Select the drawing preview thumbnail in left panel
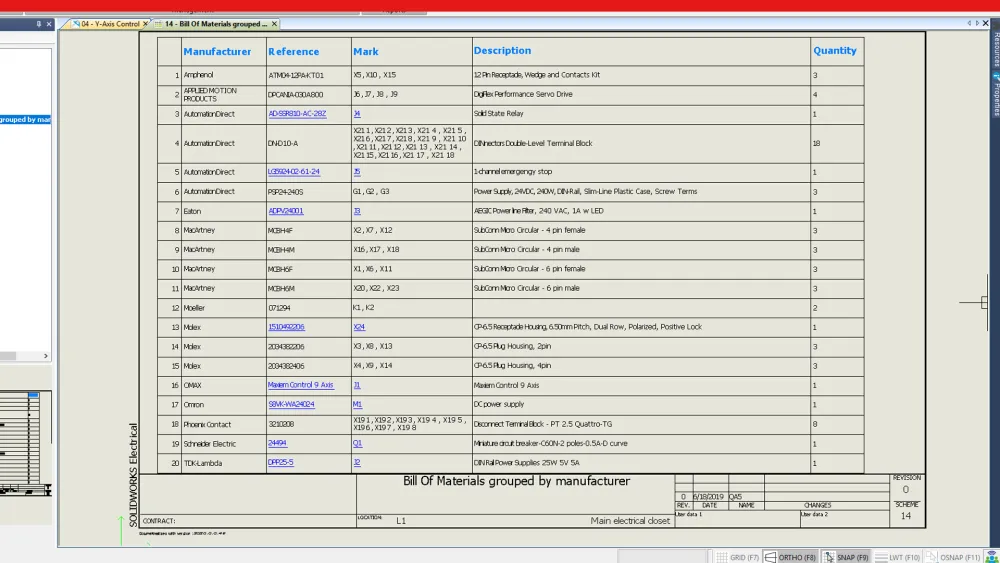The width and height of the screenshot is (1000, 563). (26, 444)
